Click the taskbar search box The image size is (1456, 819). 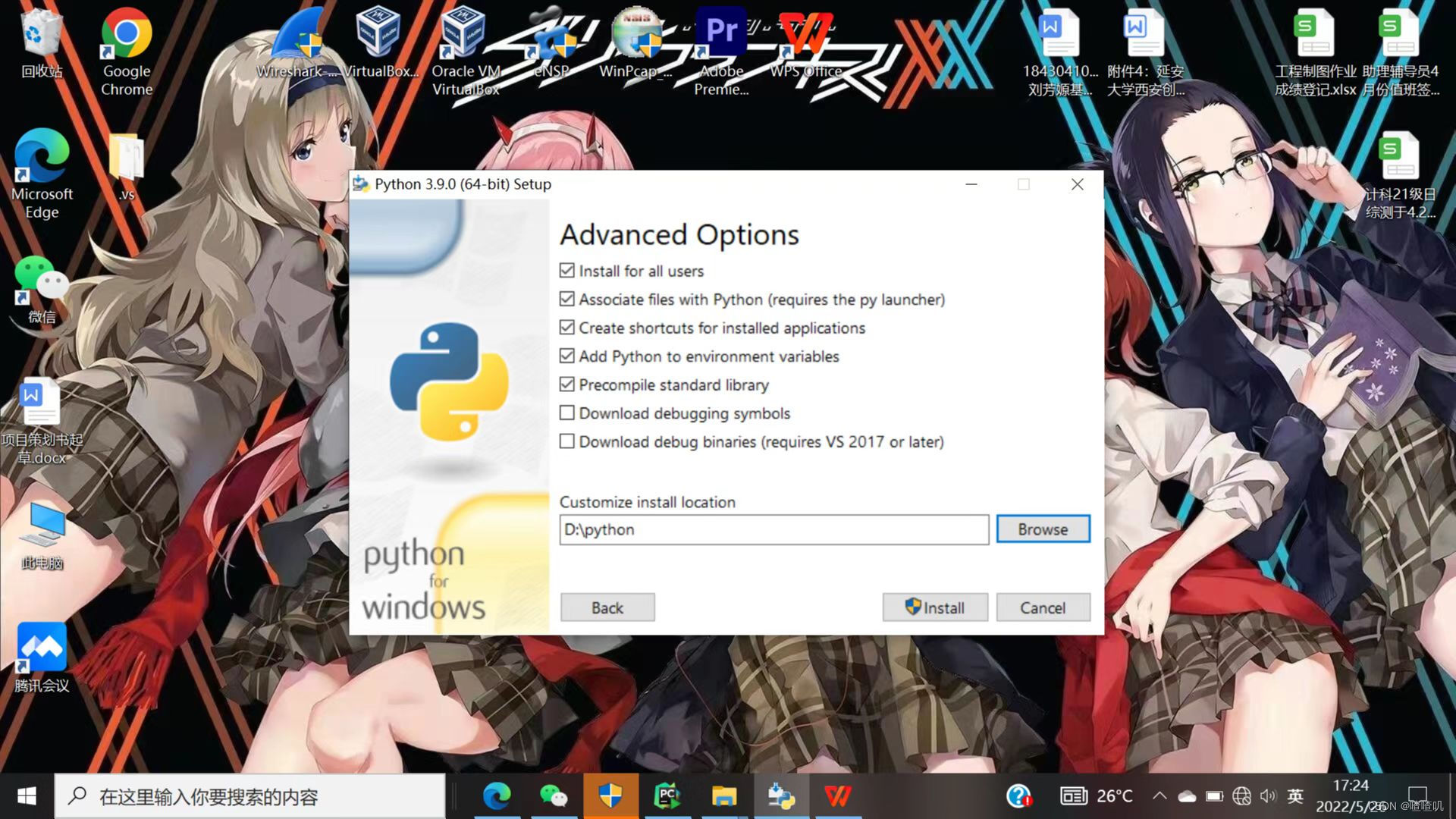[250, 796]
